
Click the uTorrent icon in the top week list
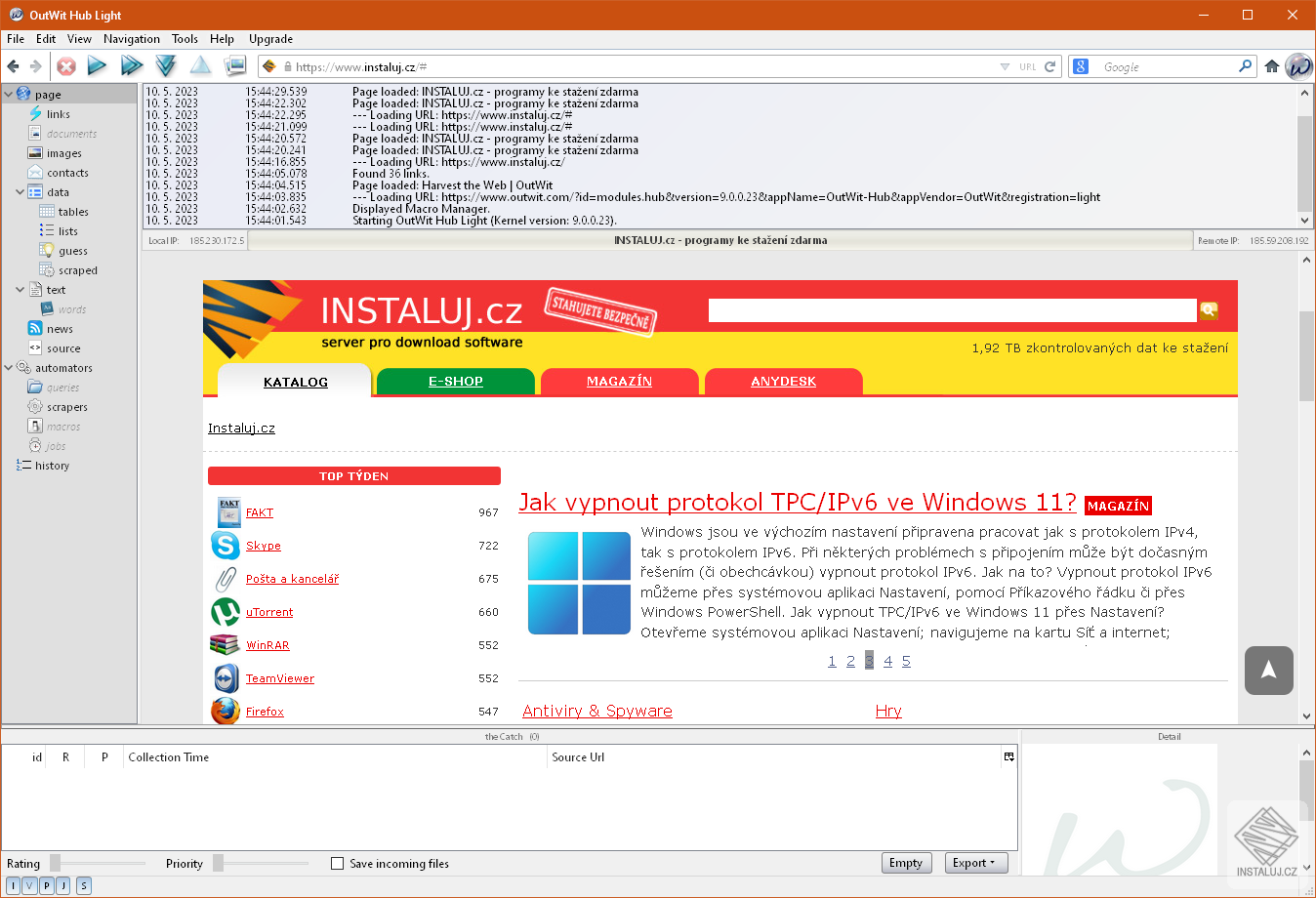226,612
